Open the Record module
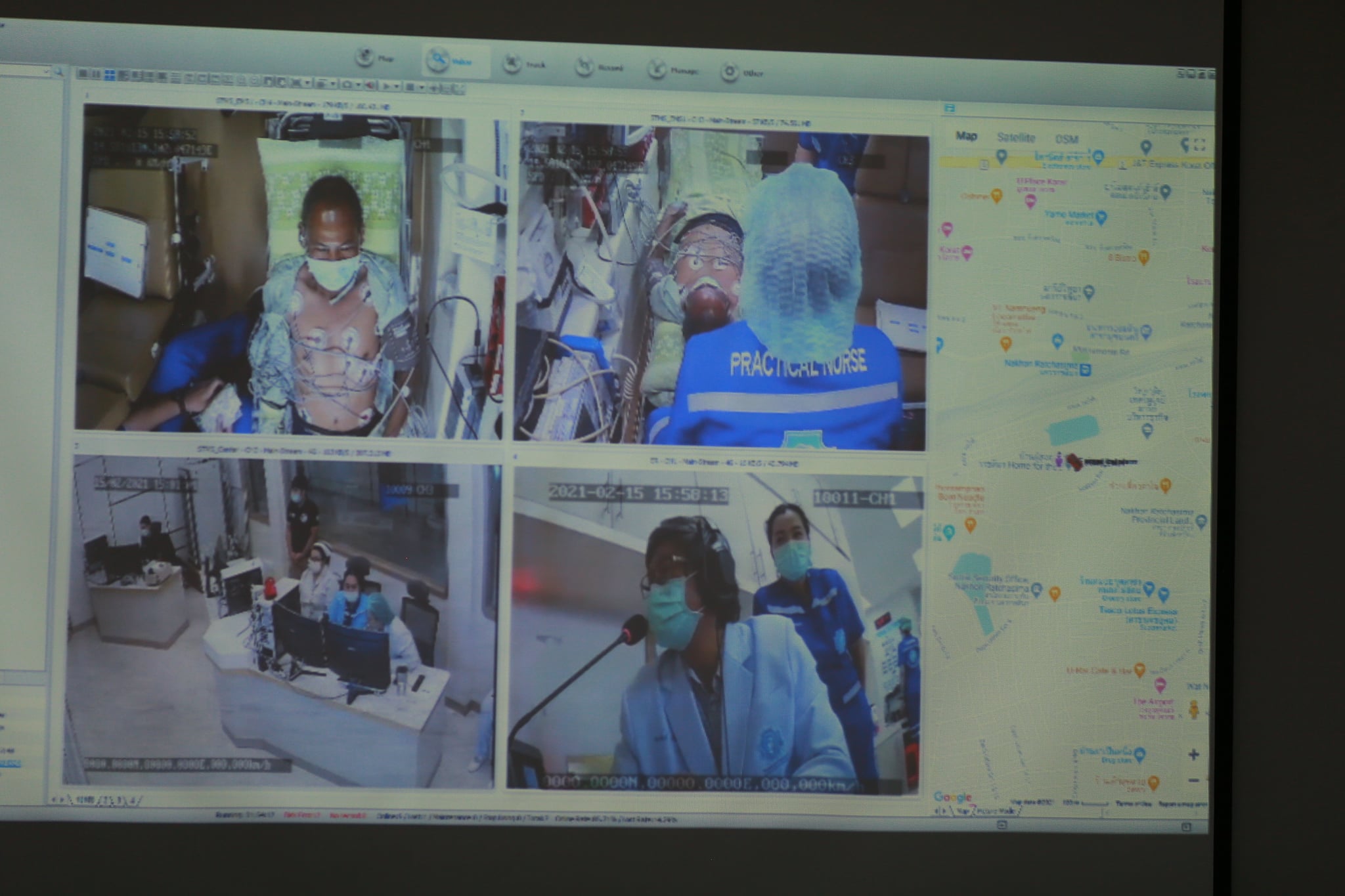 (599, 67)
